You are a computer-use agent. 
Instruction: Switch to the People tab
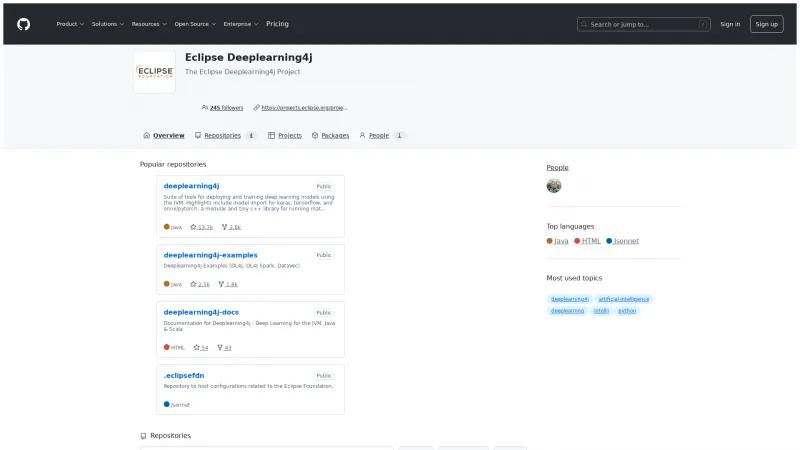click(x=381, y=135)
